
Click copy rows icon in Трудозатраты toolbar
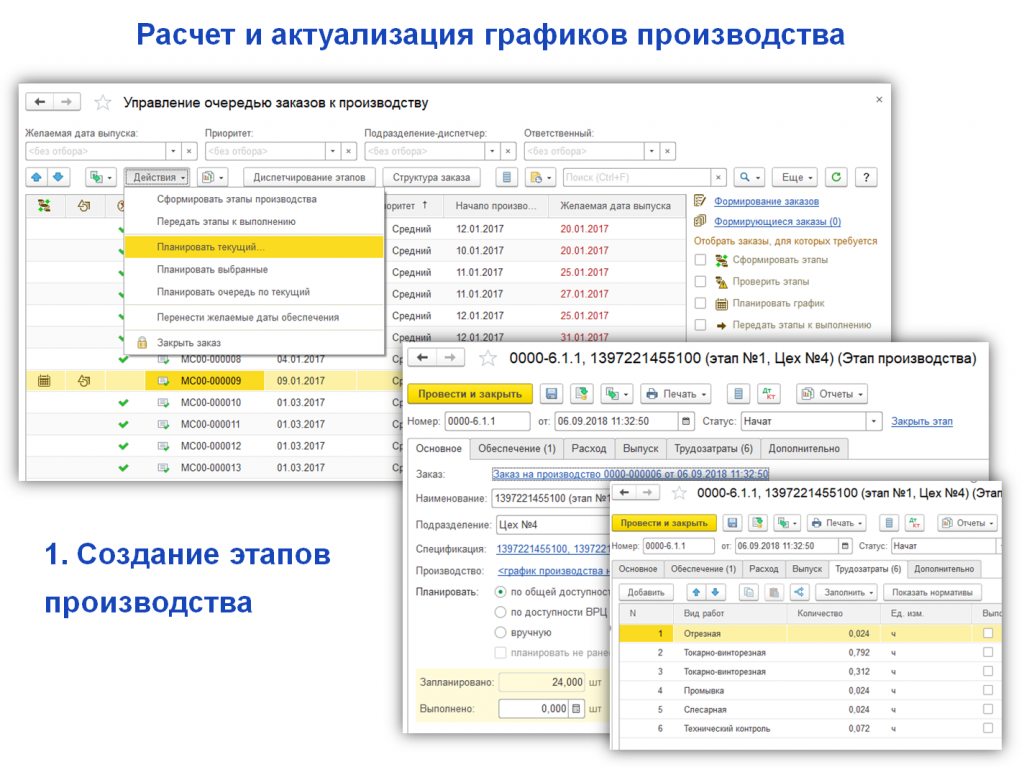[748, 593]
